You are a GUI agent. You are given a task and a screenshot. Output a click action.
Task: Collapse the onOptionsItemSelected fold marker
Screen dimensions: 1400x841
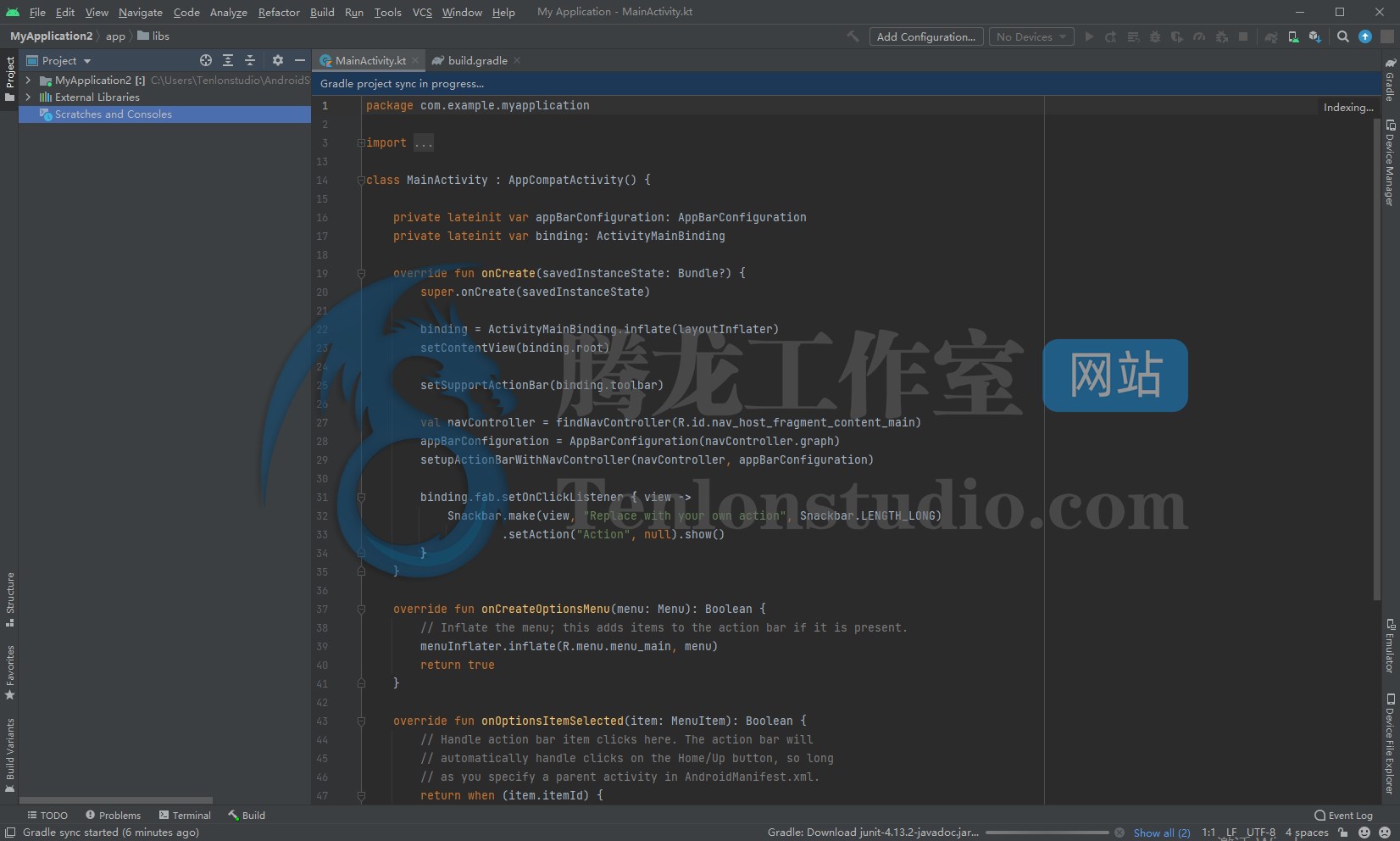click(361, 721)
